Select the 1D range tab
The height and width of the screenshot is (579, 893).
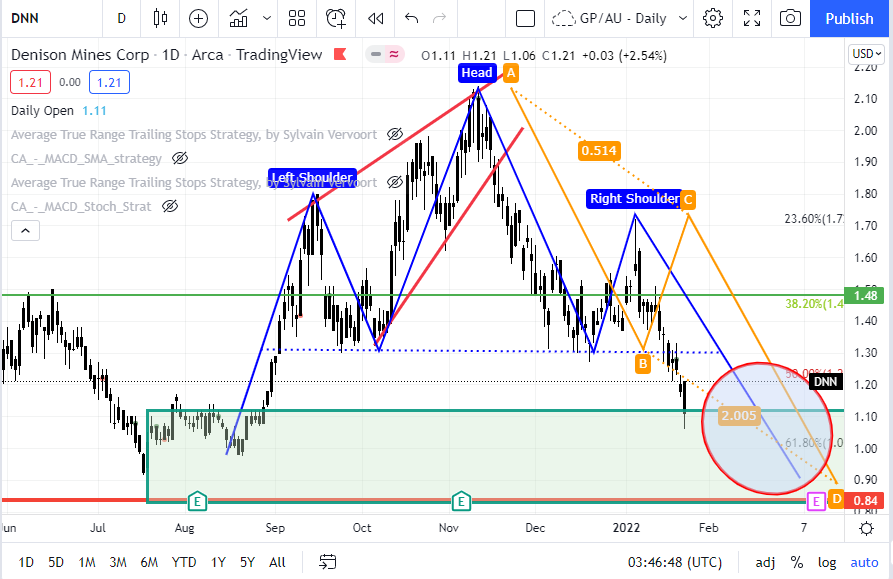tap(26, 562)
